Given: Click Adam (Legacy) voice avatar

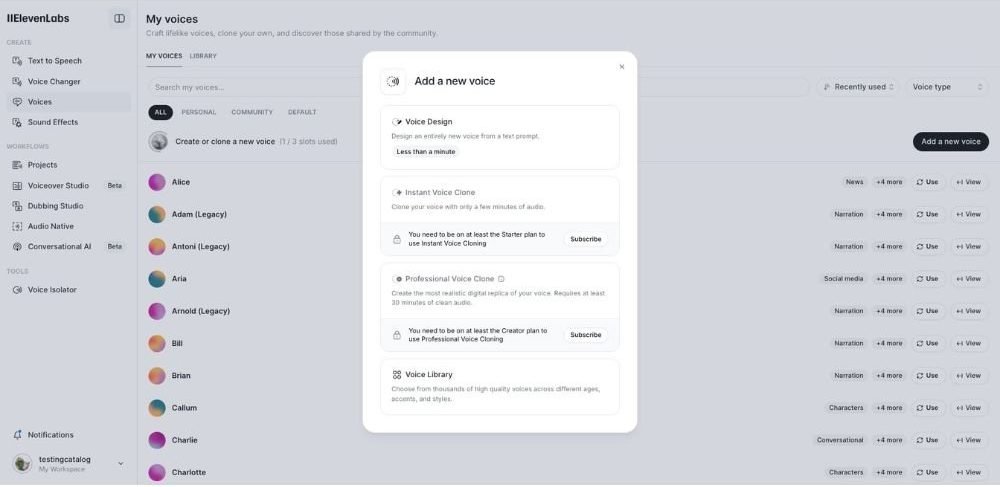Looking at the screenshot, I should point(157,215).
